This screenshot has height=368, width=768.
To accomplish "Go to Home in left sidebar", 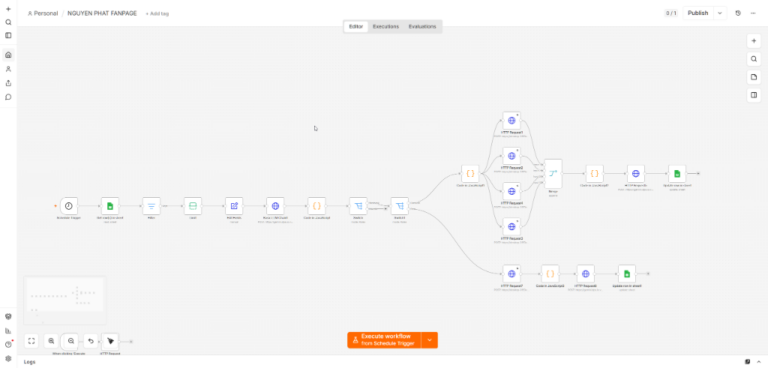I will 8,55.
